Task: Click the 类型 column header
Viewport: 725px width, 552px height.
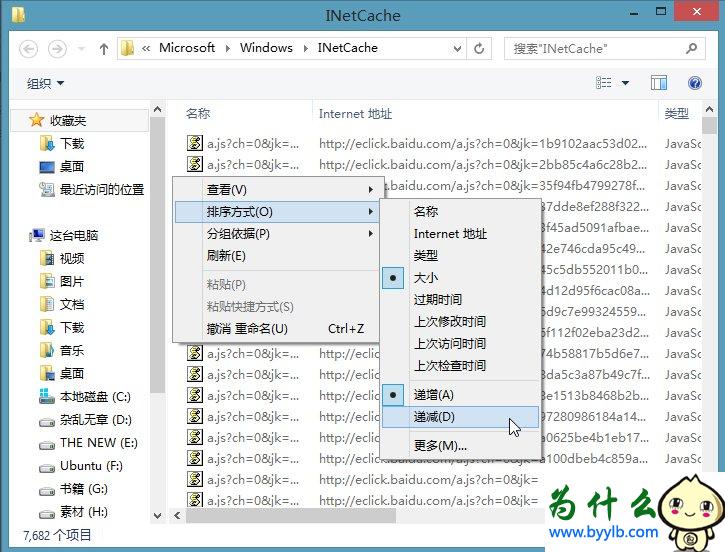Action: pyautogui.click(x=676, y=114)
